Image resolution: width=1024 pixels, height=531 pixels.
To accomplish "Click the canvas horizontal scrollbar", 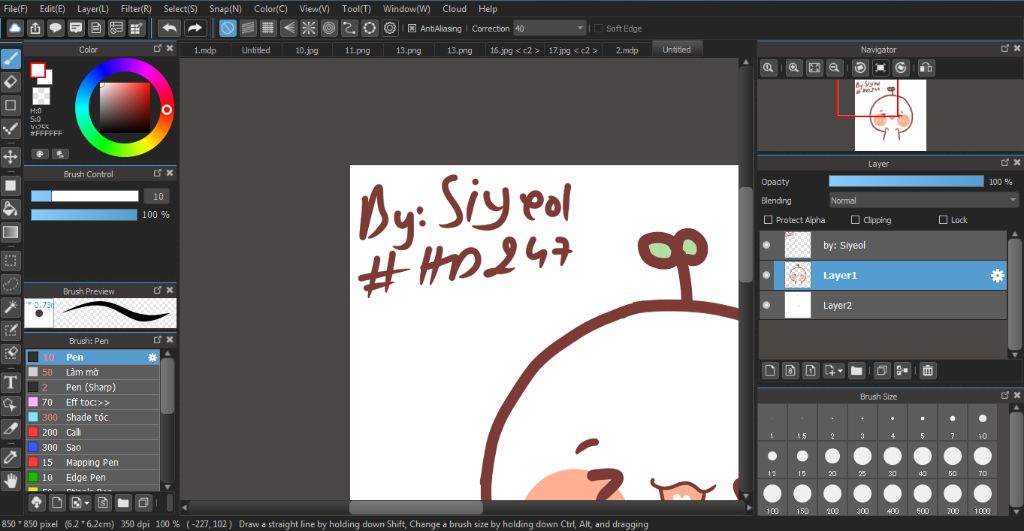I will click(416, 507).
